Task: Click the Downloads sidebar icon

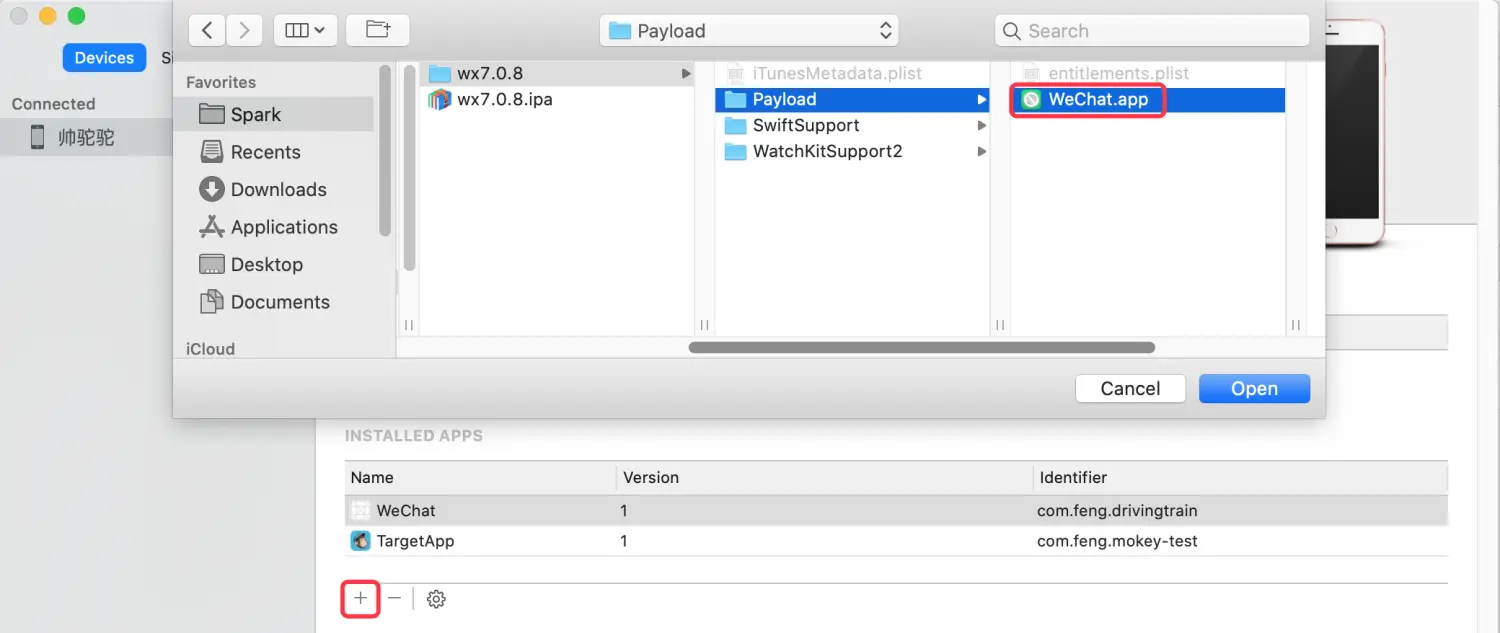Action: pyautogui.click(x=211, y=189)
